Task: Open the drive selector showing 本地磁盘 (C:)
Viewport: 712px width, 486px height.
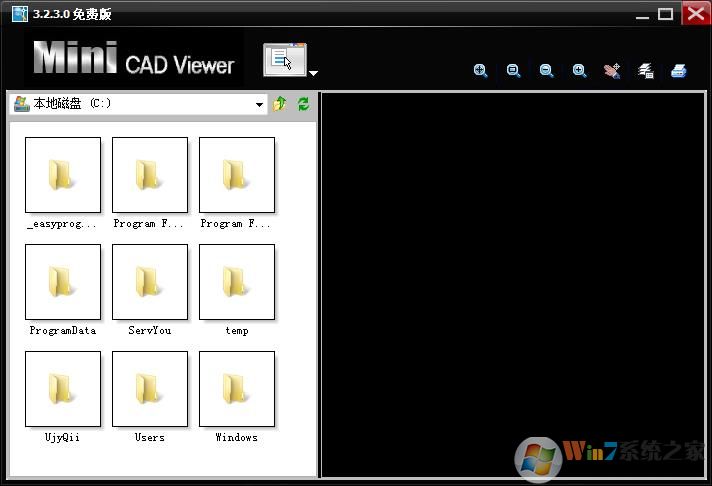Action: tap(138, 104)
